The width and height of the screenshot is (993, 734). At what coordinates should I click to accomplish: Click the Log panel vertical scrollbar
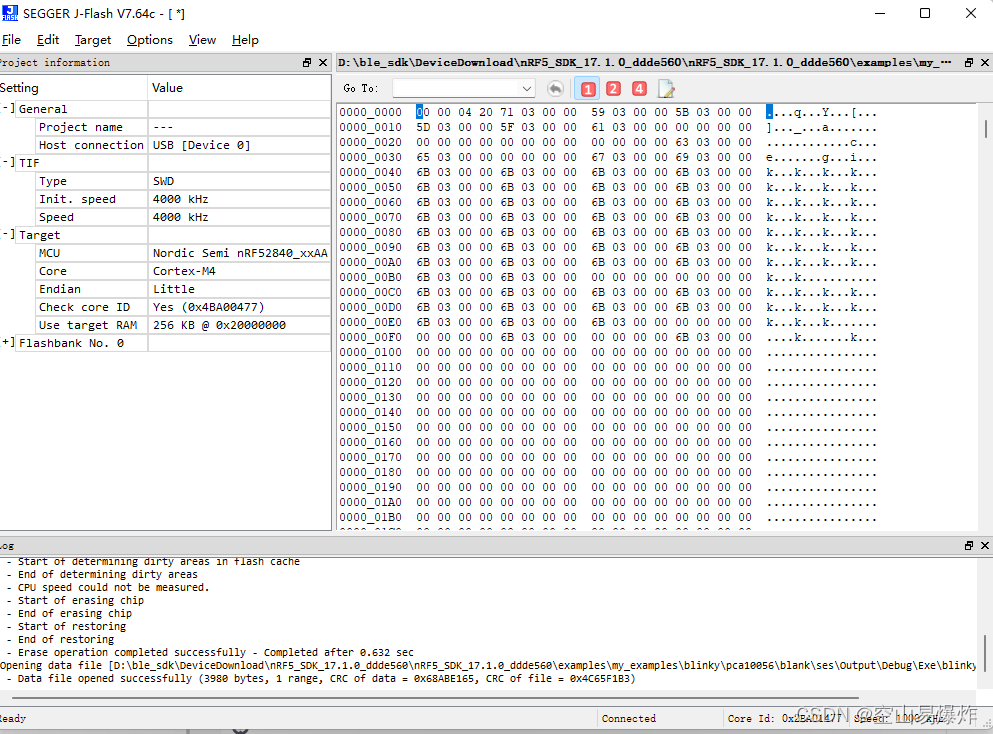click(x=985, y=655)
